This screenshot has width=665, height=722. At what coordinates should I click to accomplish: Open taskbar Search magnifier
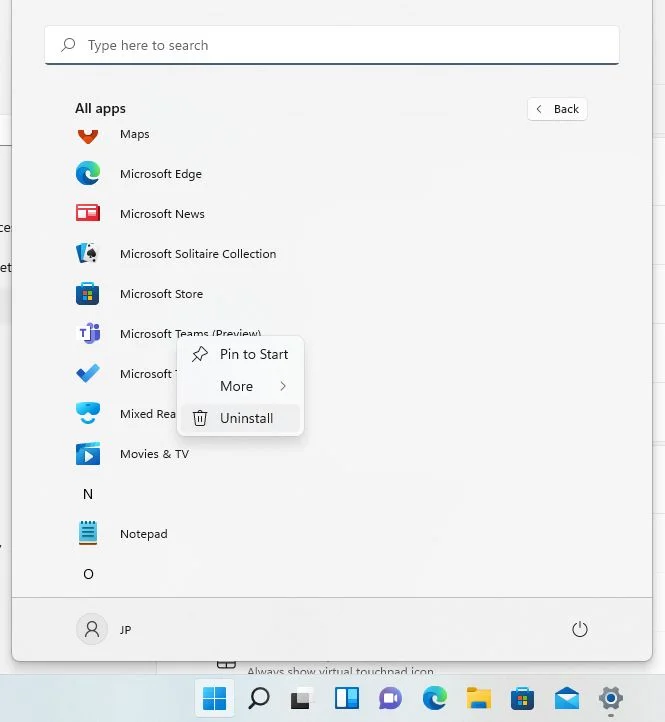pyautogui.click(x=259, y=699)
